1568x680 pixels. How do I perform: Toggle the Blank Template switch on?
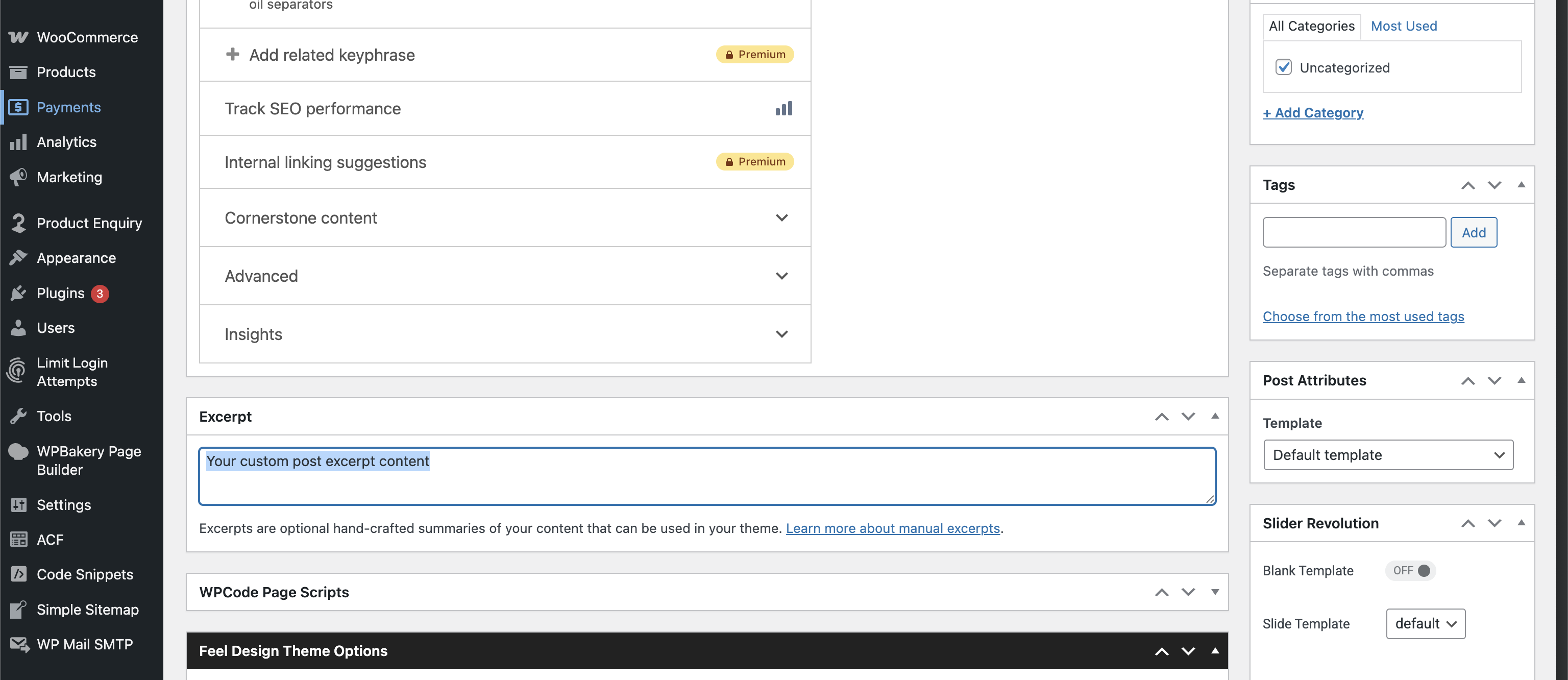(x=1410, y=570)
